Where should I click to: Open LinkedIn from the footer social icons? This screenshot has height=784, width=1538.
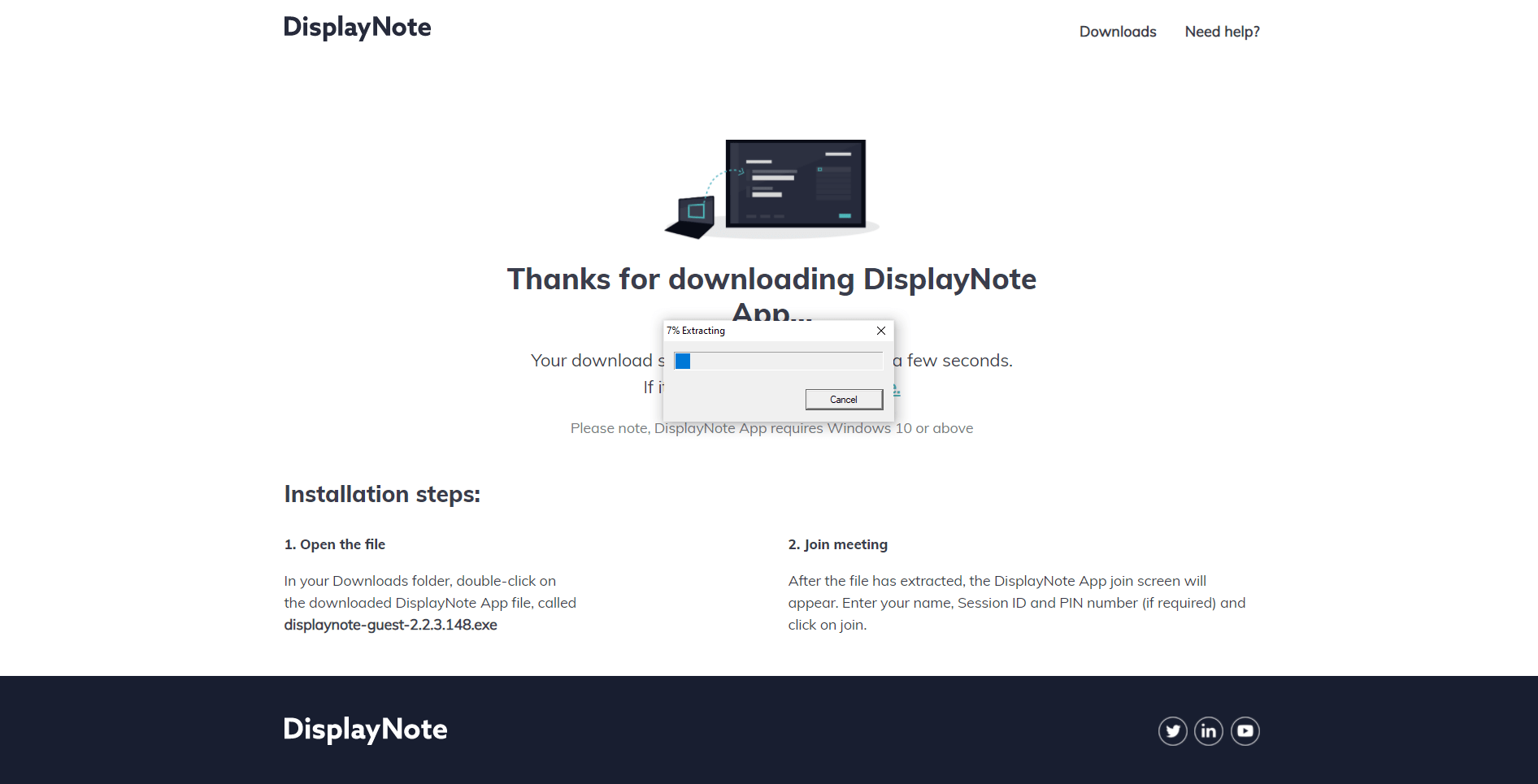1209,730
